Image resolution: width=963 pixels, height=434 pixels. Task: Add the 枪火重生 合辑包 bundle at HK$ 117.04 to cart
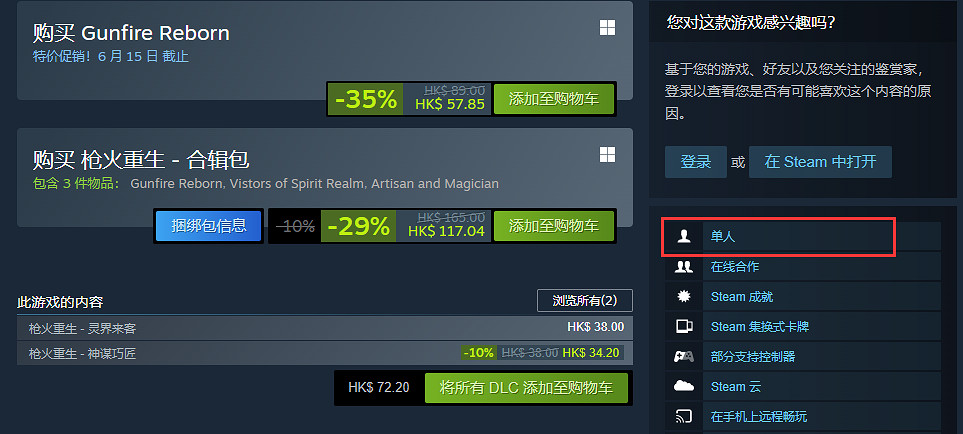coord(553,226)
